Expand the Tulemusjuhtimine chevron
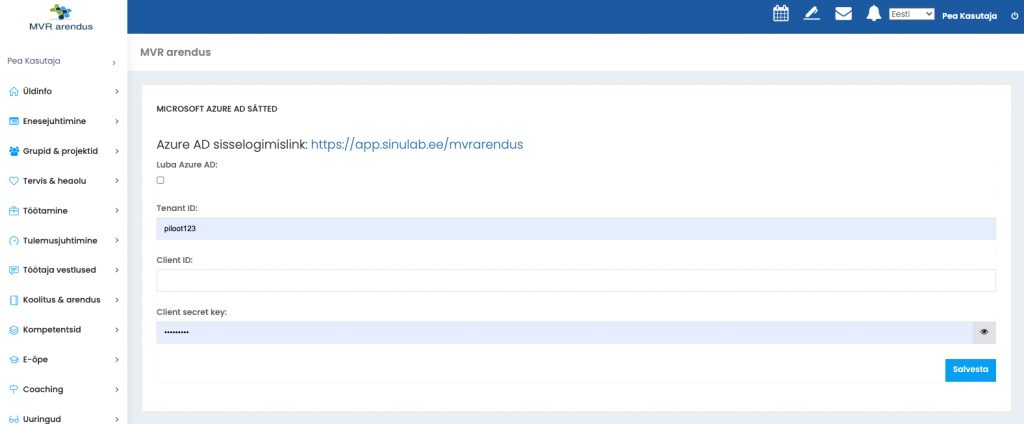 coord(117,240)
